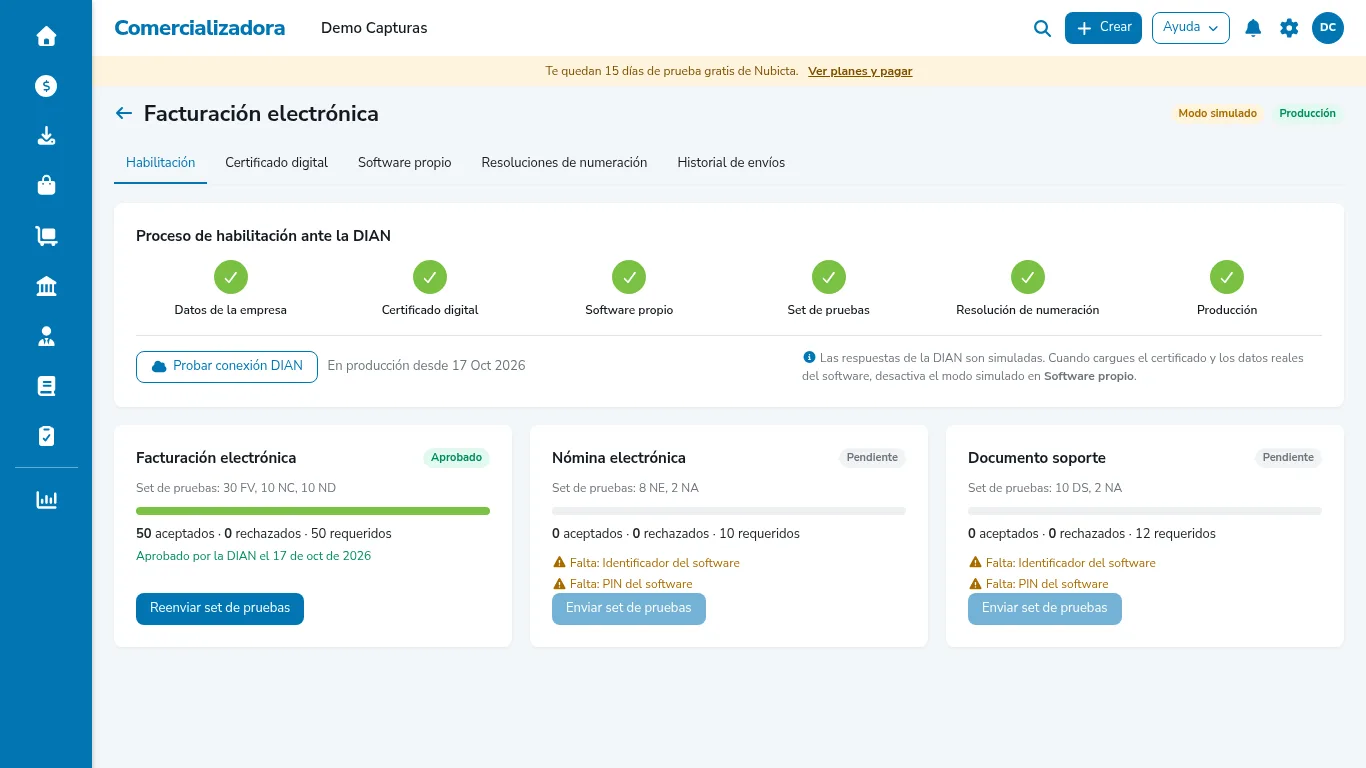Open the download tray sidebar icon
The width and height of the screenshot is (1366, 768).
pyautogui.click(x=46, y=136)
